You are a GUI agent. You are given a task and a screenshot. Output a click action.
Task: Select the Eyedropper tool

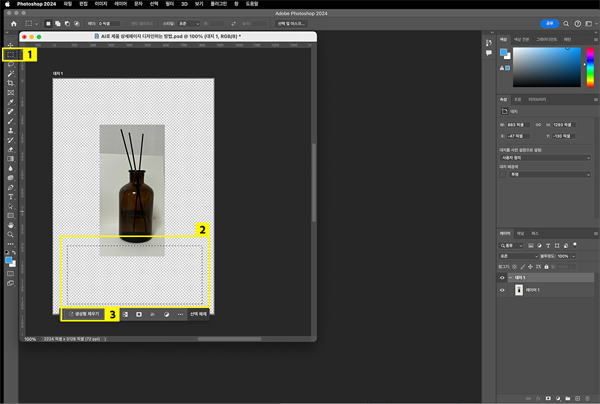pos(10,101)
